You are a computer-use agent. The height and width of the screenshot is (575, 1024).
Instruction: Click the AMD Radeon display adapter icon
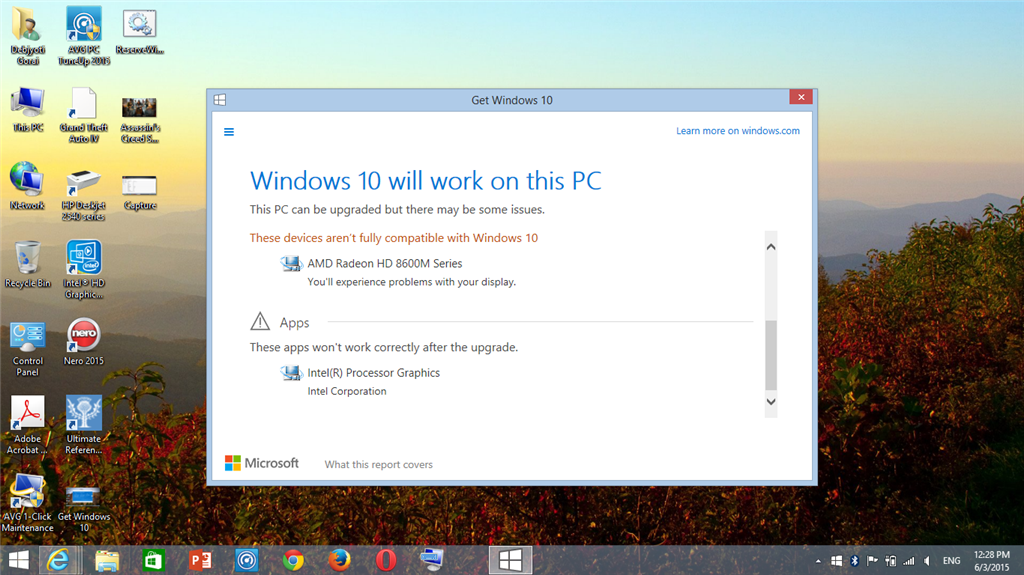[x=291, y=263]
